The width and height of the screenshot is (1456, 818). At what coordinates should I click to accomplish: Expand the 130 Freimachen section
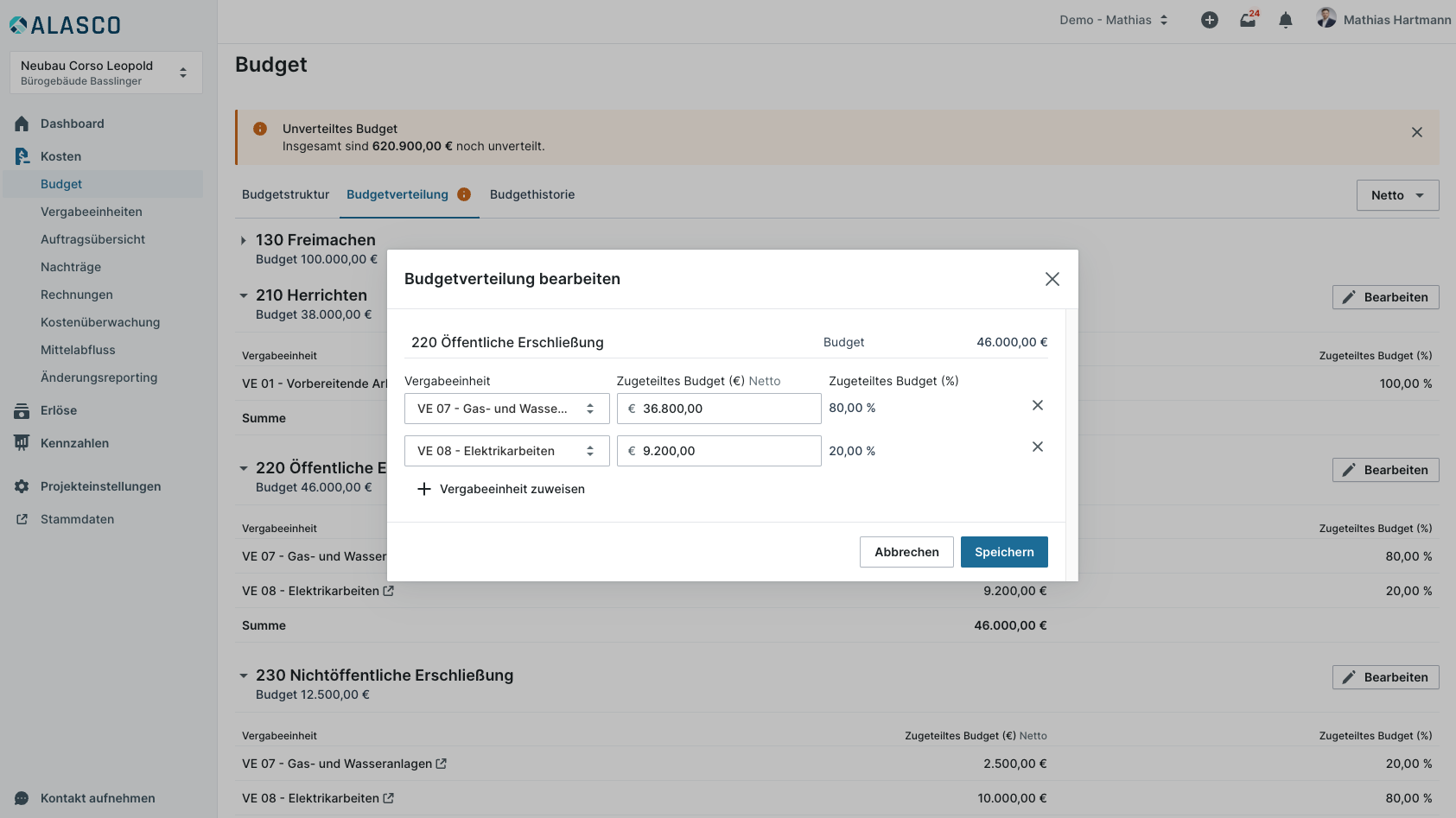tap(244, 241)
